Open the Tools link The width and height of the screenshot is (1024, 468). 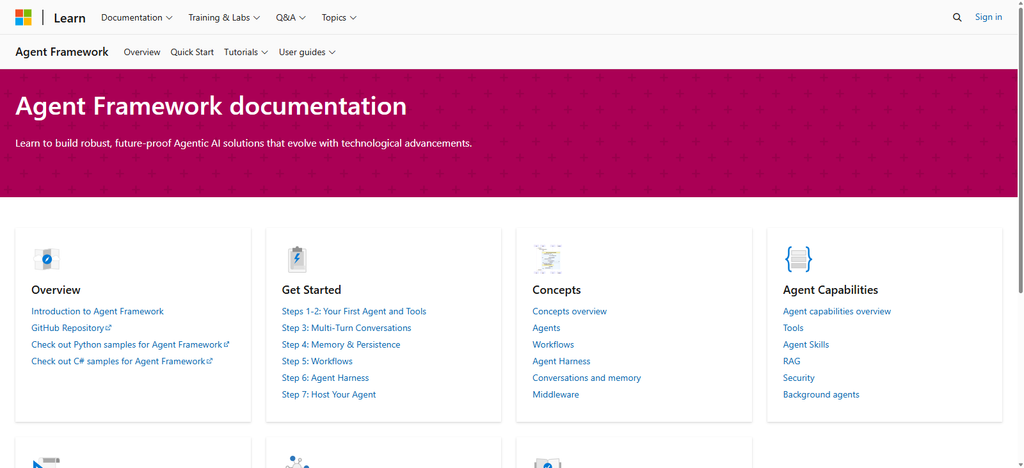[793, 328]
